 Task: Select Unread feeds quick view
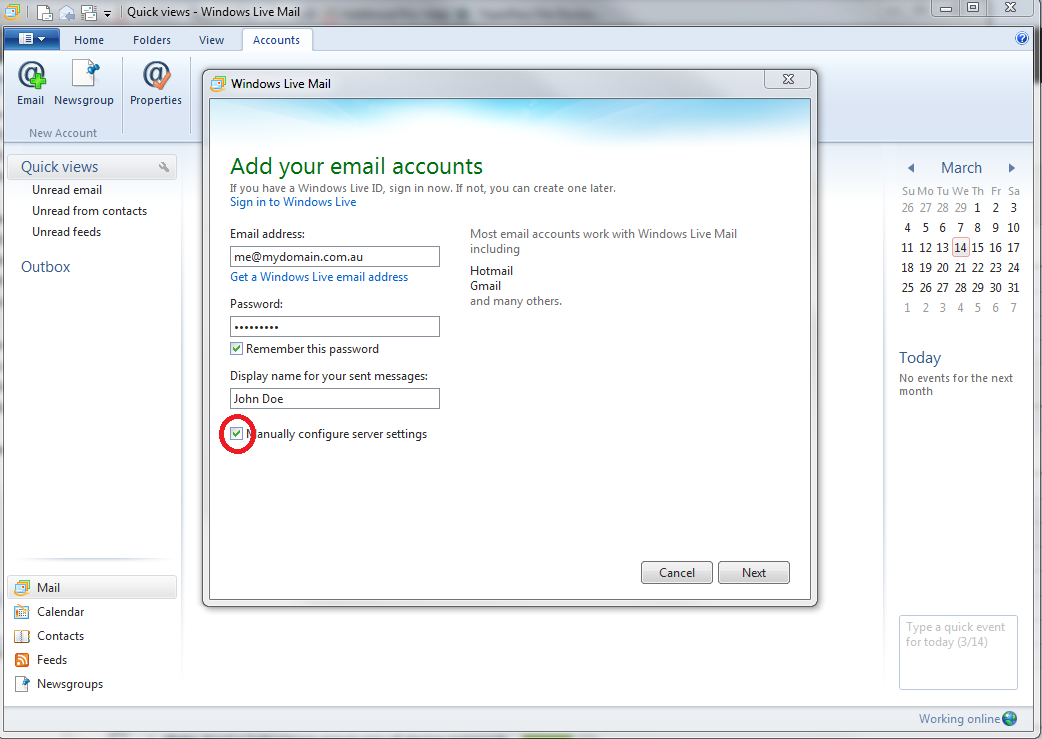(x=66, y=232)
